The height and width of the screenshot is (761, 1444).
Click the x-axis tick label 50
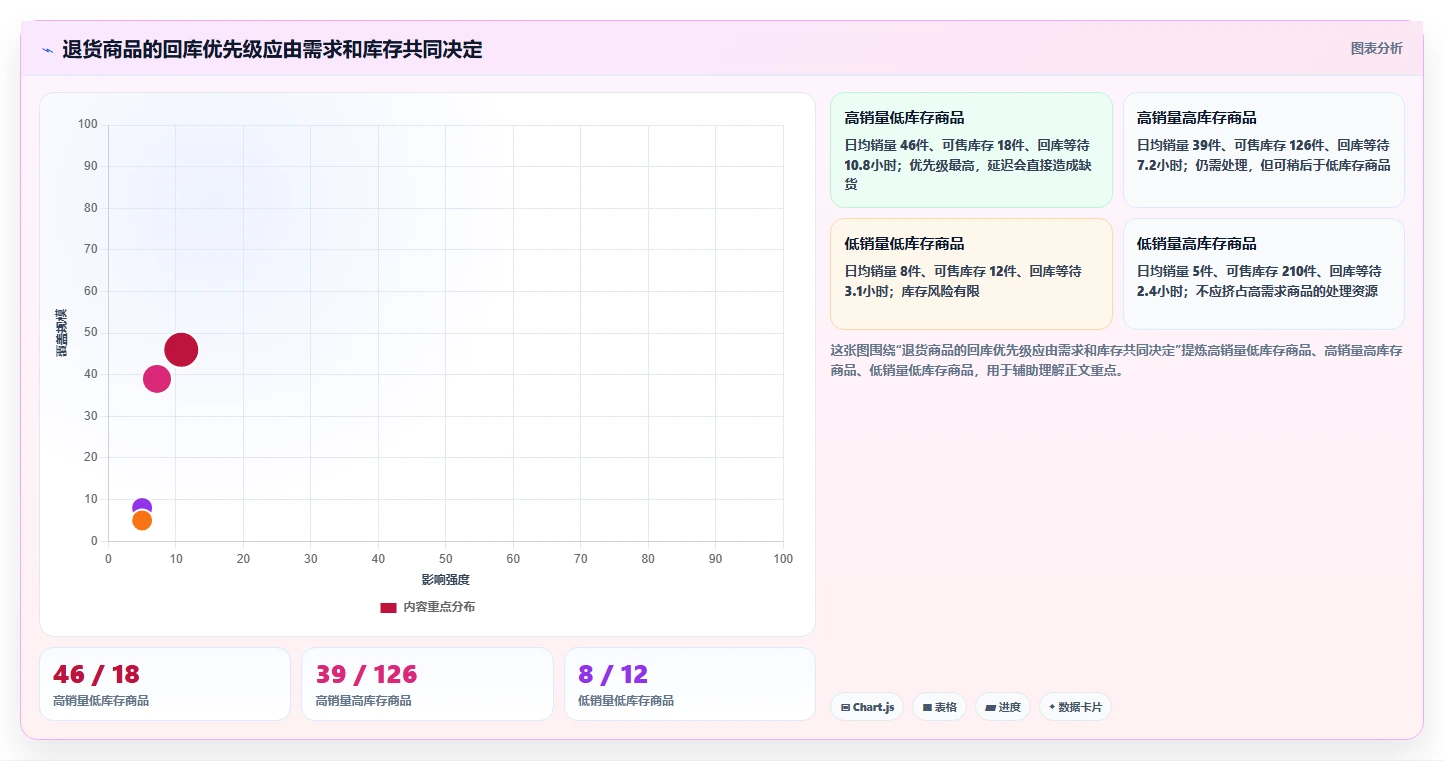445,559
